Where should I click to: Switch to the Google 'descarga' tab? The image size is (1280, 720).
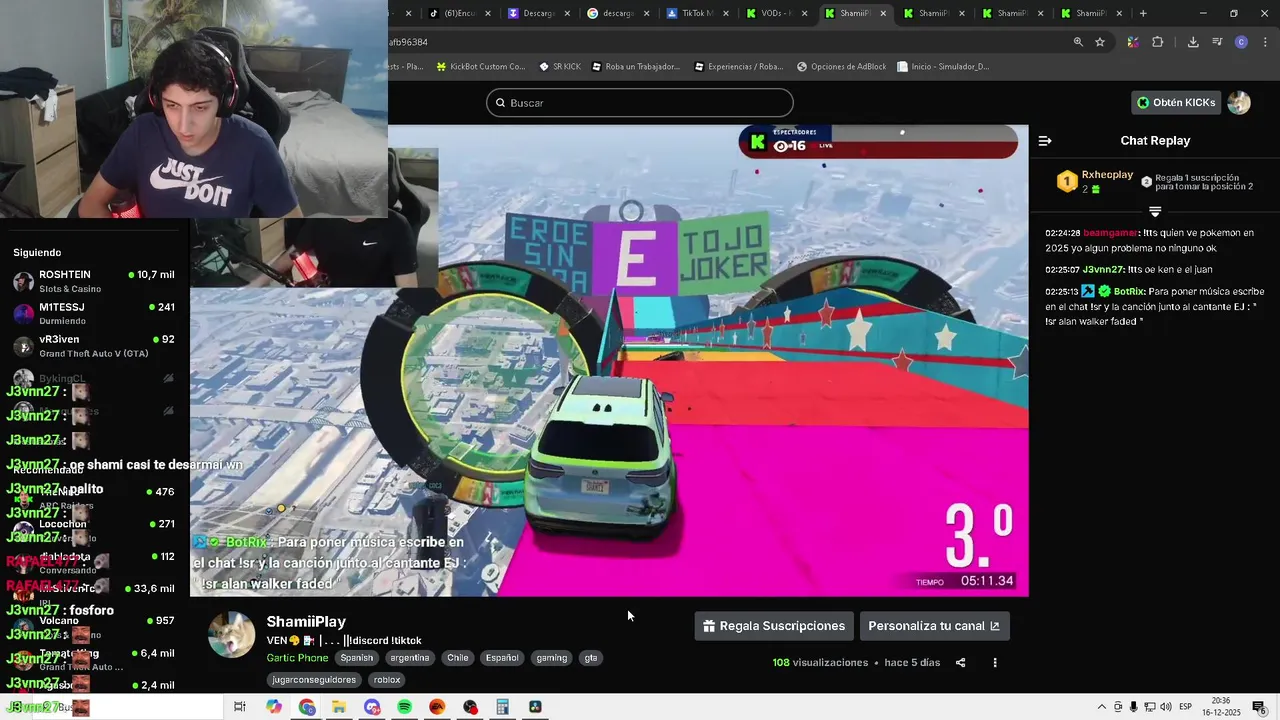tap(619, 13)
